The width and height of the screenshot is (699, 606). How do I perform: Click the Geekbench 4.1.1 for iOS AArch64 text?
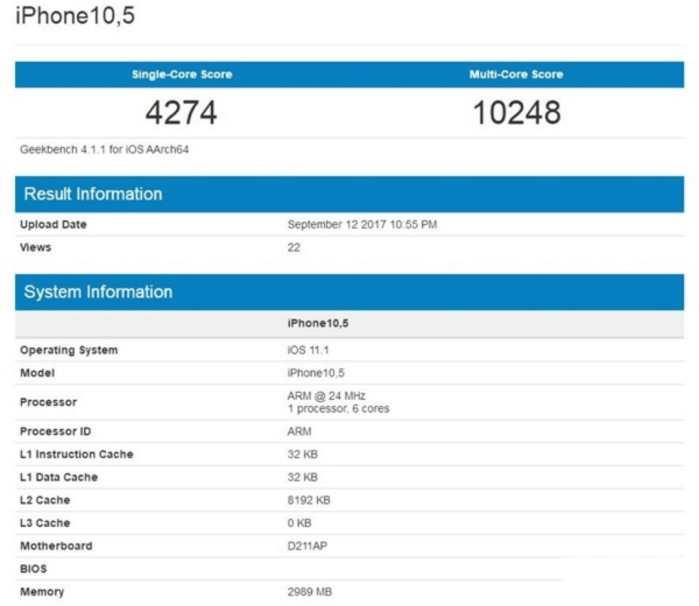[x=105, y=150]
